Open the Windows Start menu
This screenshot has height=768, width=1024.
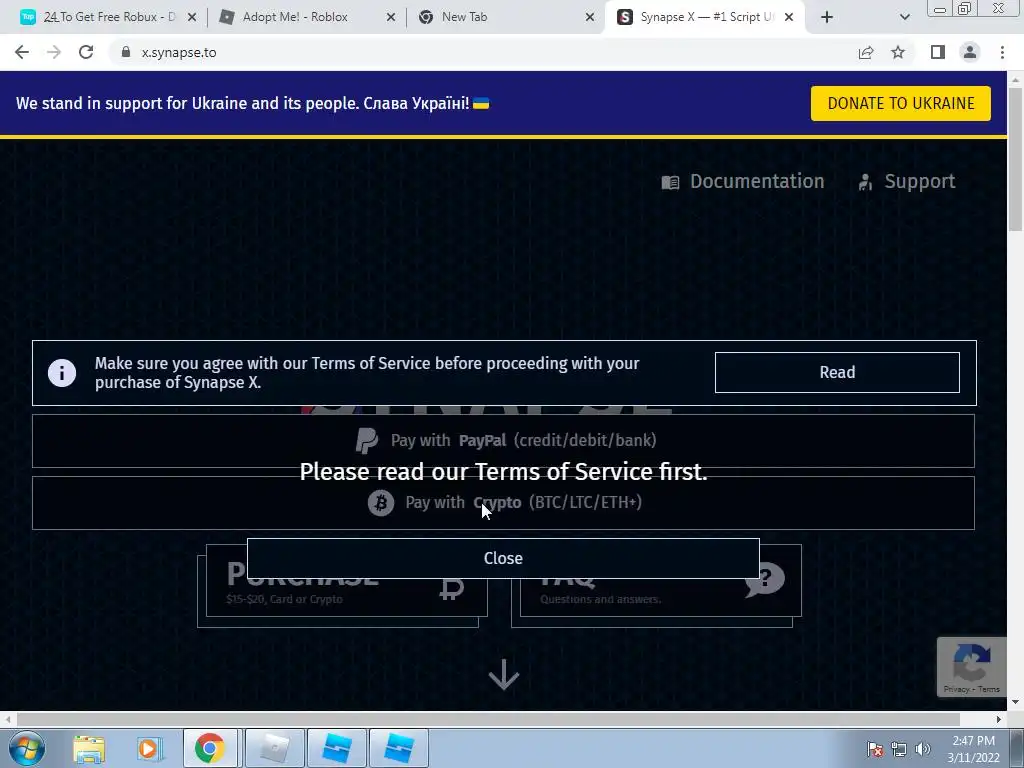26,748
